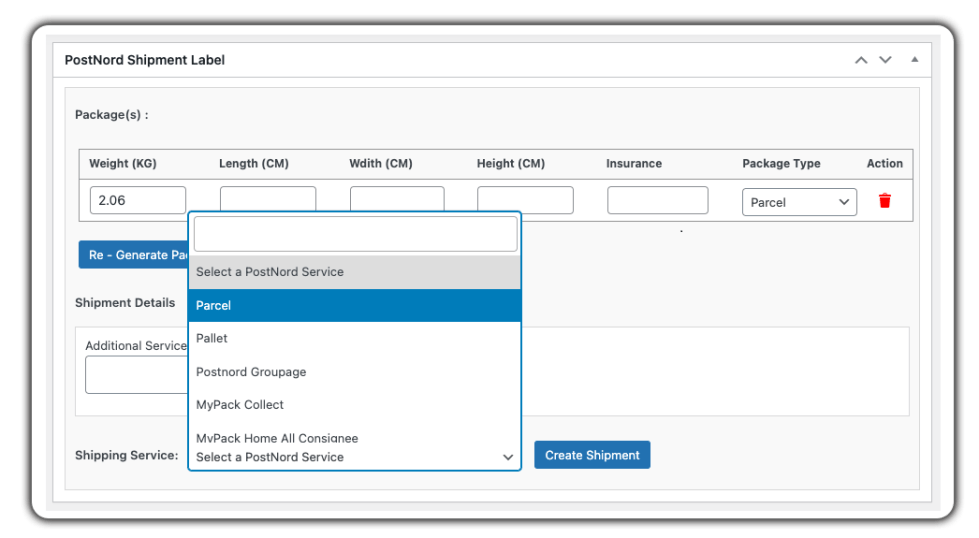Click the Package(s) : label
The image size is (979, 538).
[112, 115]
